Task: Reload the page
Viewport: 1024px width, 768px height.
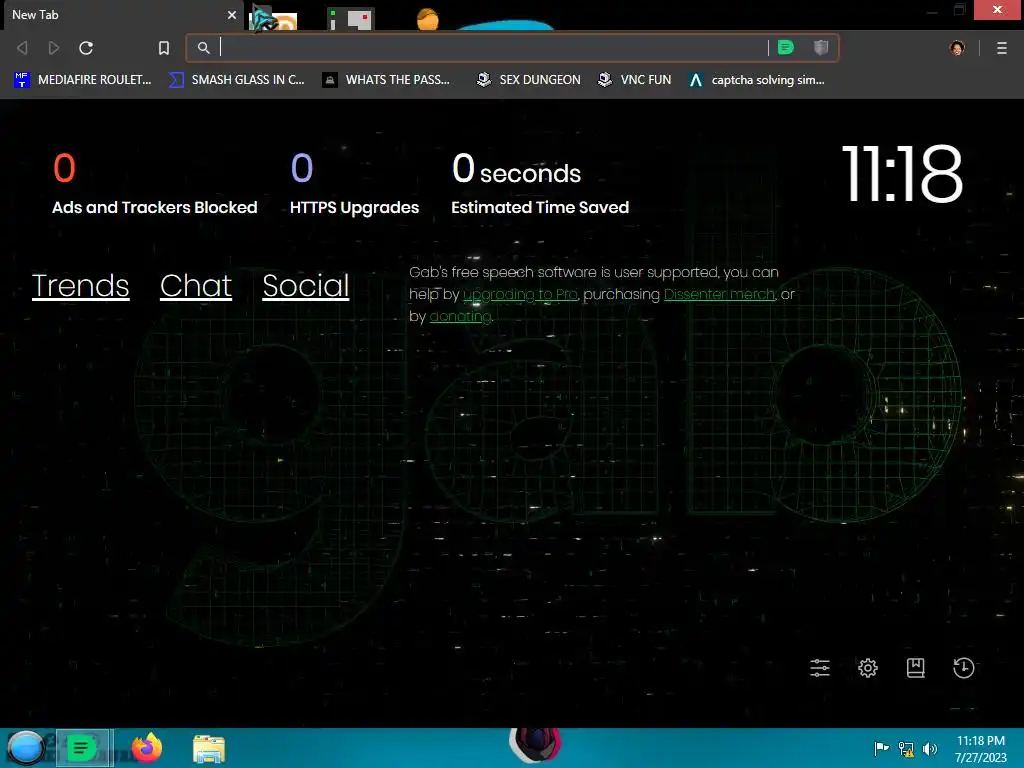Action: tap(86, 48)
